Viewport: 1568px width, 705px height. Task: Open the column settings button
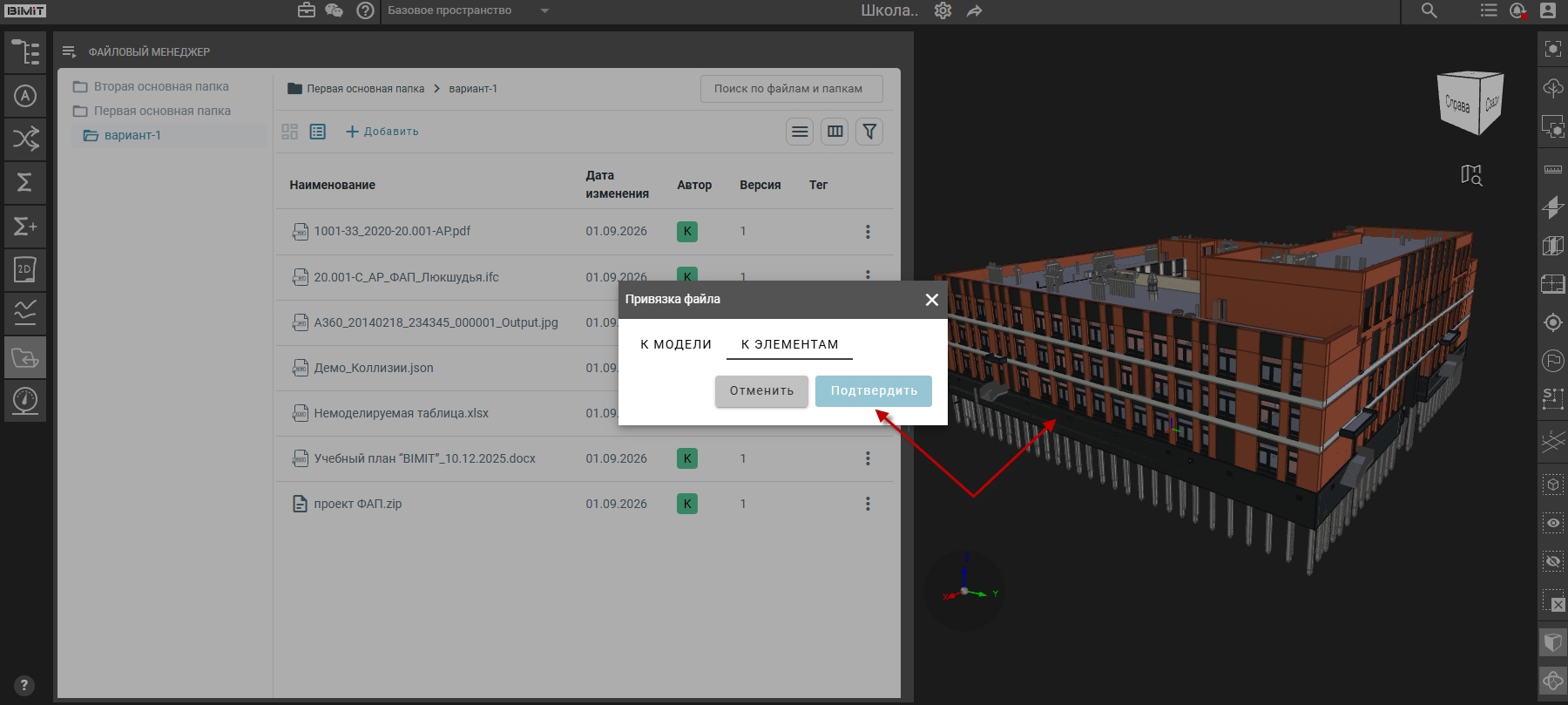click(x=835, y=132)
